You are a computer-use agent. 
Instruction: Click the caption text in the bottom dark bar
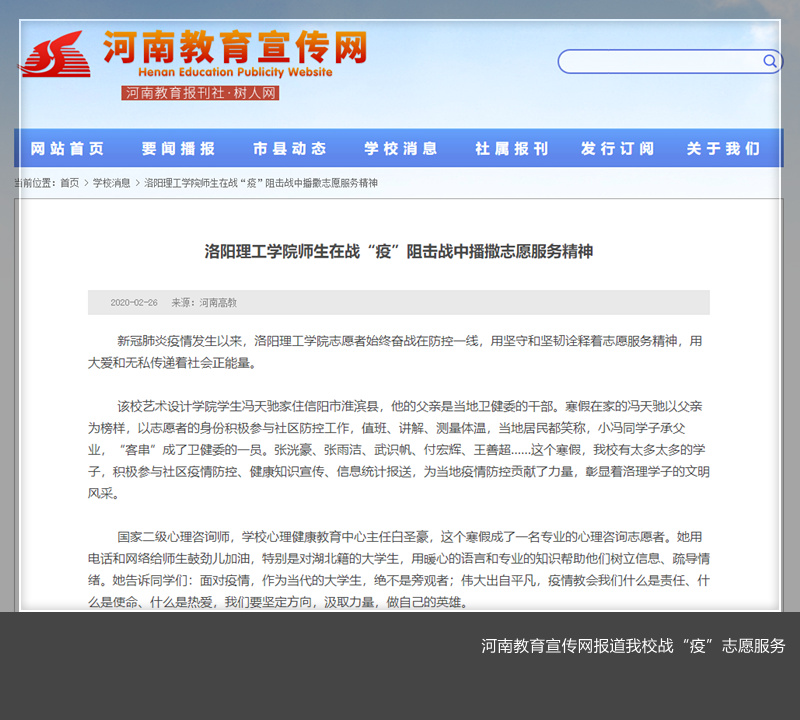[633, 646]
